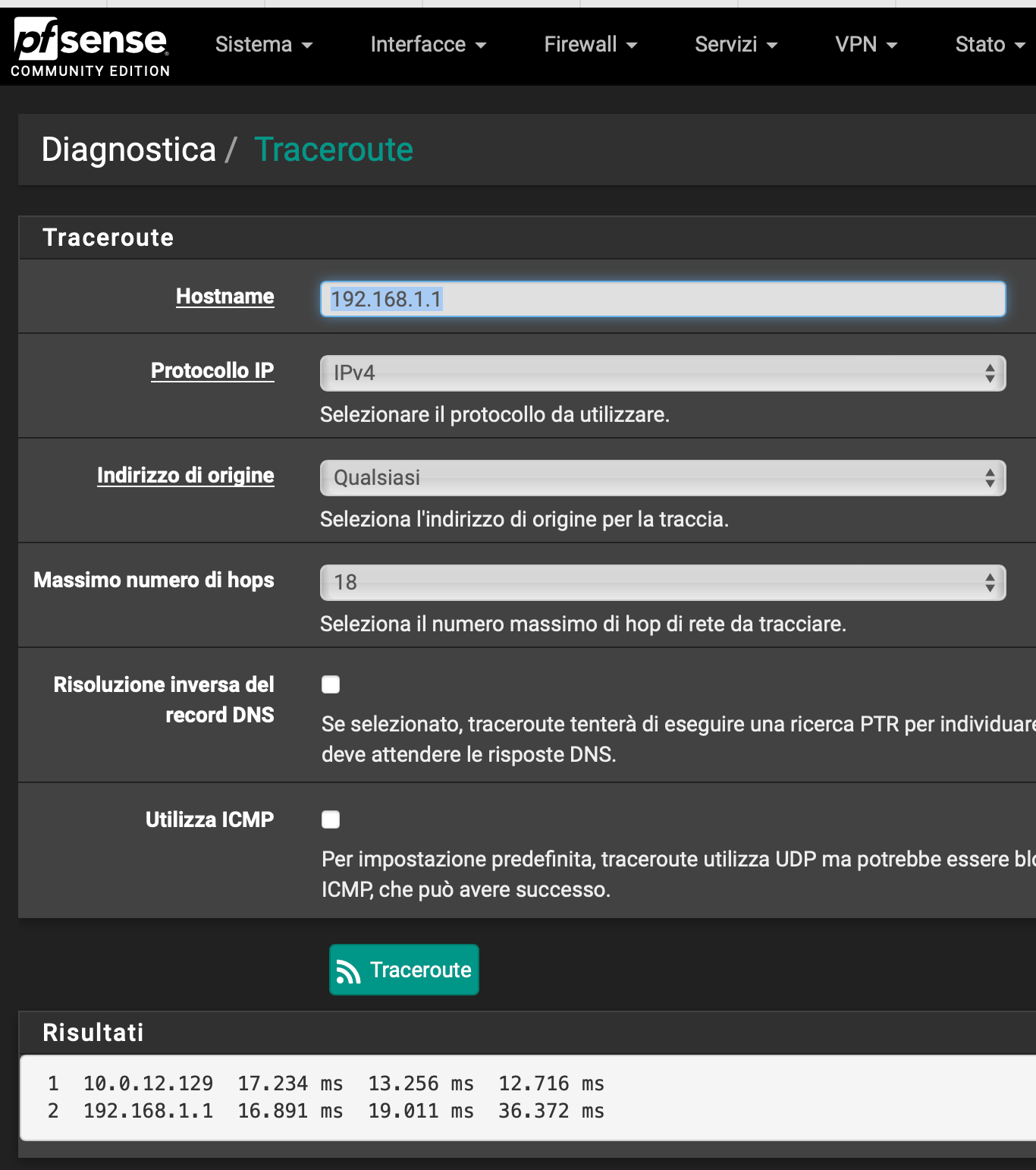Viewport: 1036px width, 1170px height.
Task: Click the 10.0.12.129 result hop
Action: 149,1084
